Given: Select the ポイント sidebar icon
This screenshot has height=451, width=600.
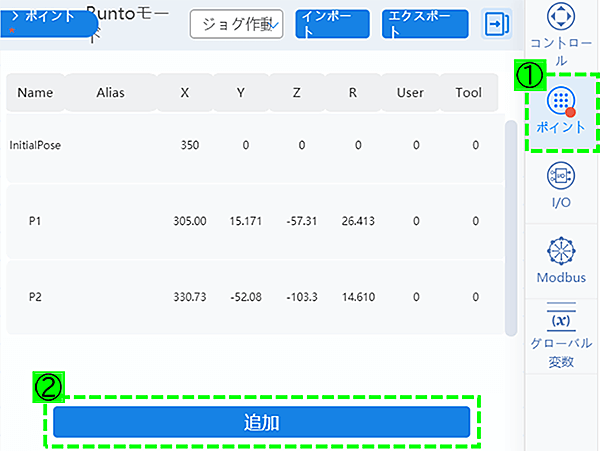Looking at the screenshot, I should pyautogui.click(x=561, y=101).
